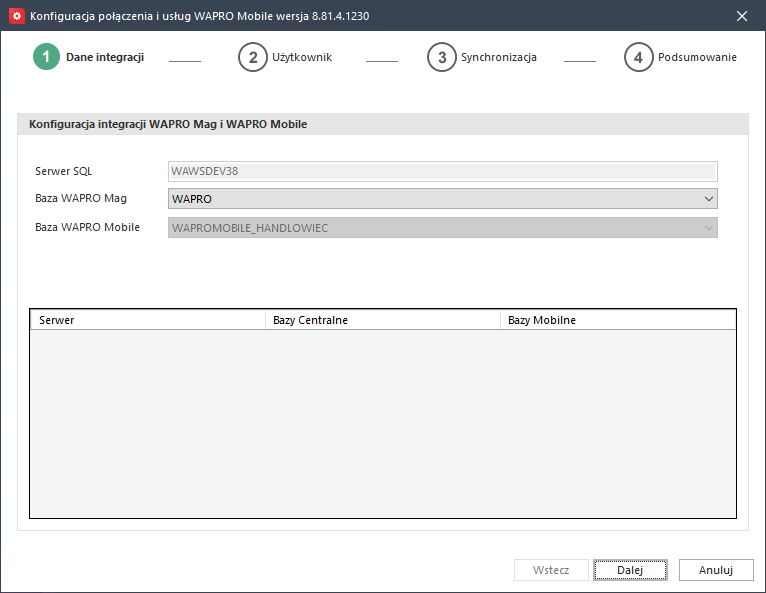Click the Bazy Centralne column header
The image size is (766, 593).
382,320
